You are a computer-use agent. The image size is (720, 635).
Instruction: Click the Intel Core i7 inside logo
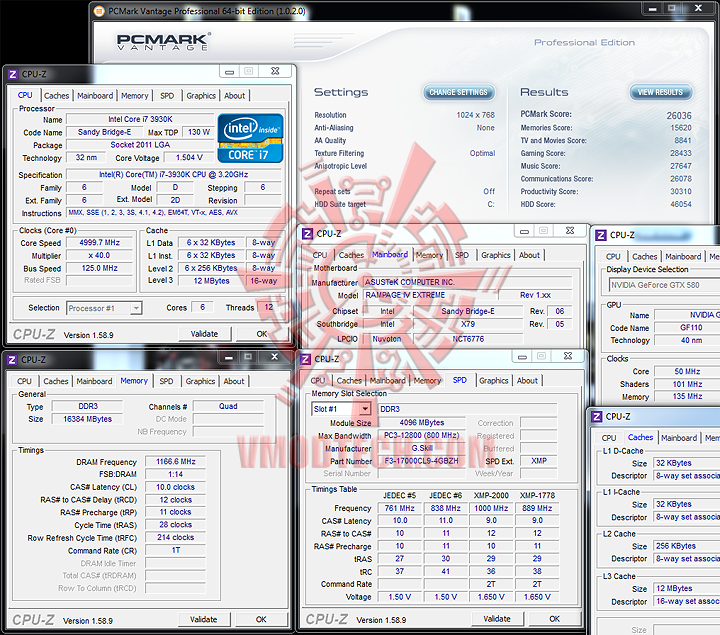pyautogui.click(x=250, y=138)
